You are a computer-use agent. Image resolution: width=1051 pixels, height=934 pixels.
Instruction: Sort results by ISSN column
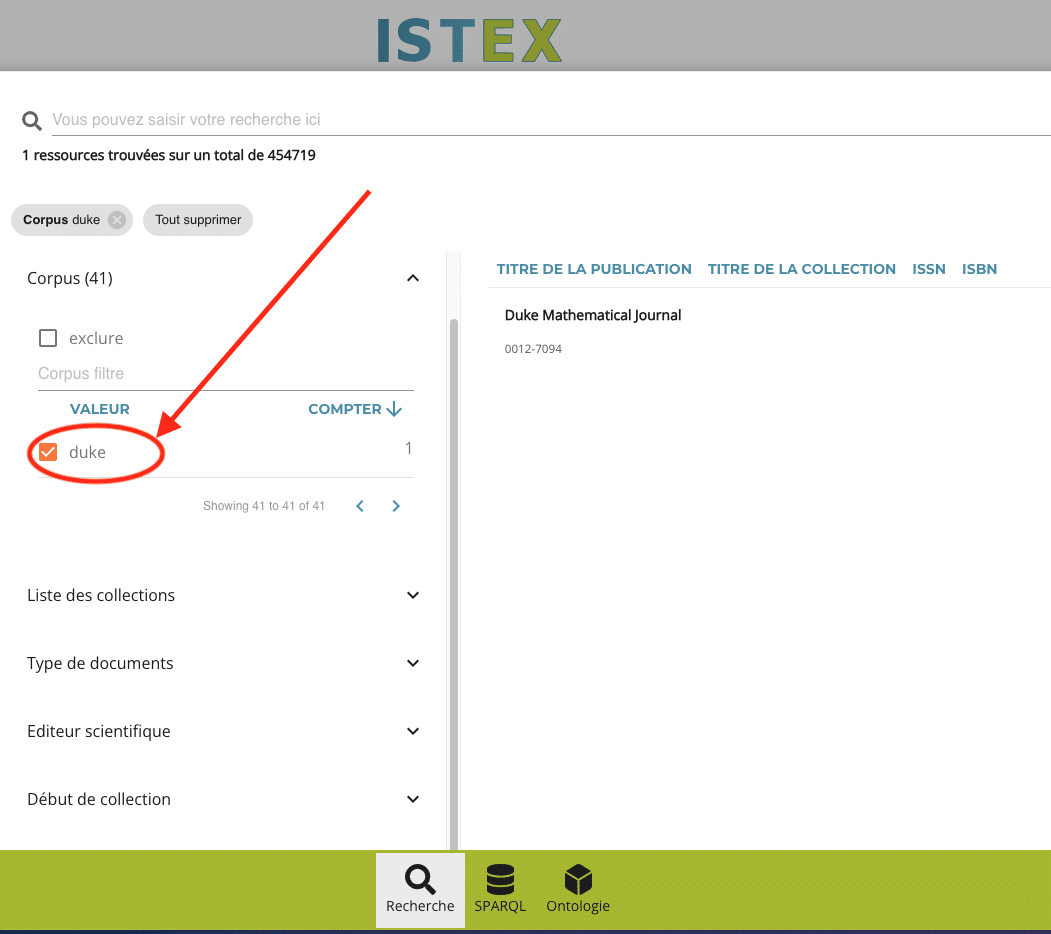pyautogui.click(x=928, y=269)
